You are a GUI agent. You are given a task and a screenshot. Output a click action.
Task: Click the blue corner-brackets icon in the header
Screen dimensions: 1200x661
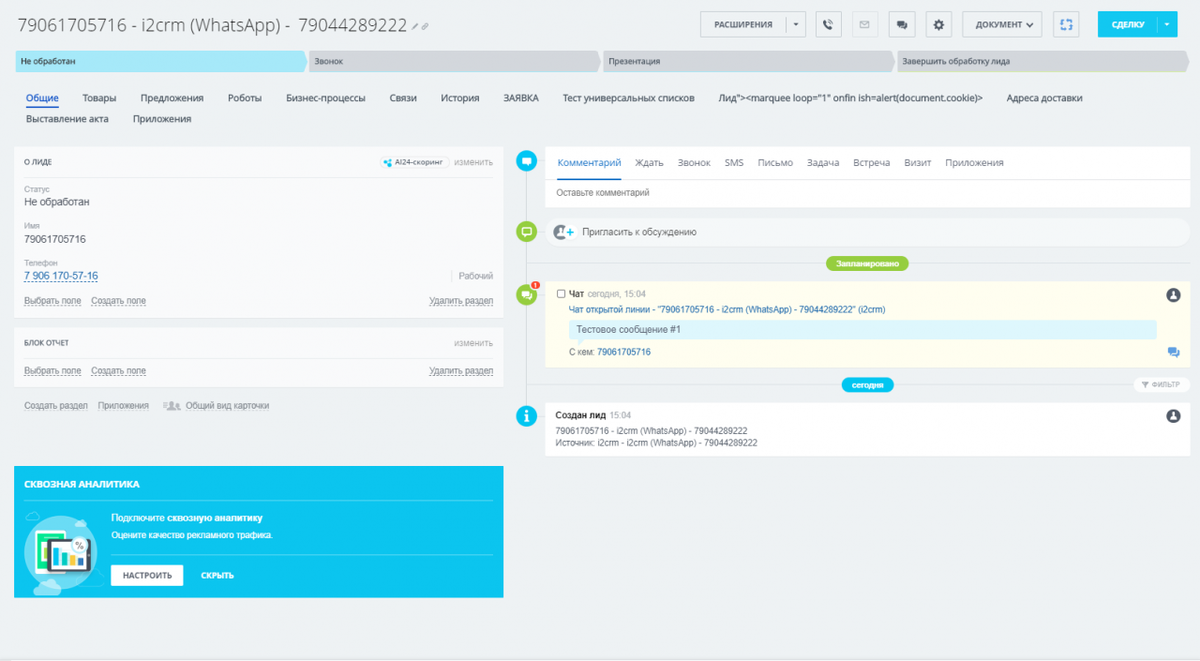[1067, 24]
